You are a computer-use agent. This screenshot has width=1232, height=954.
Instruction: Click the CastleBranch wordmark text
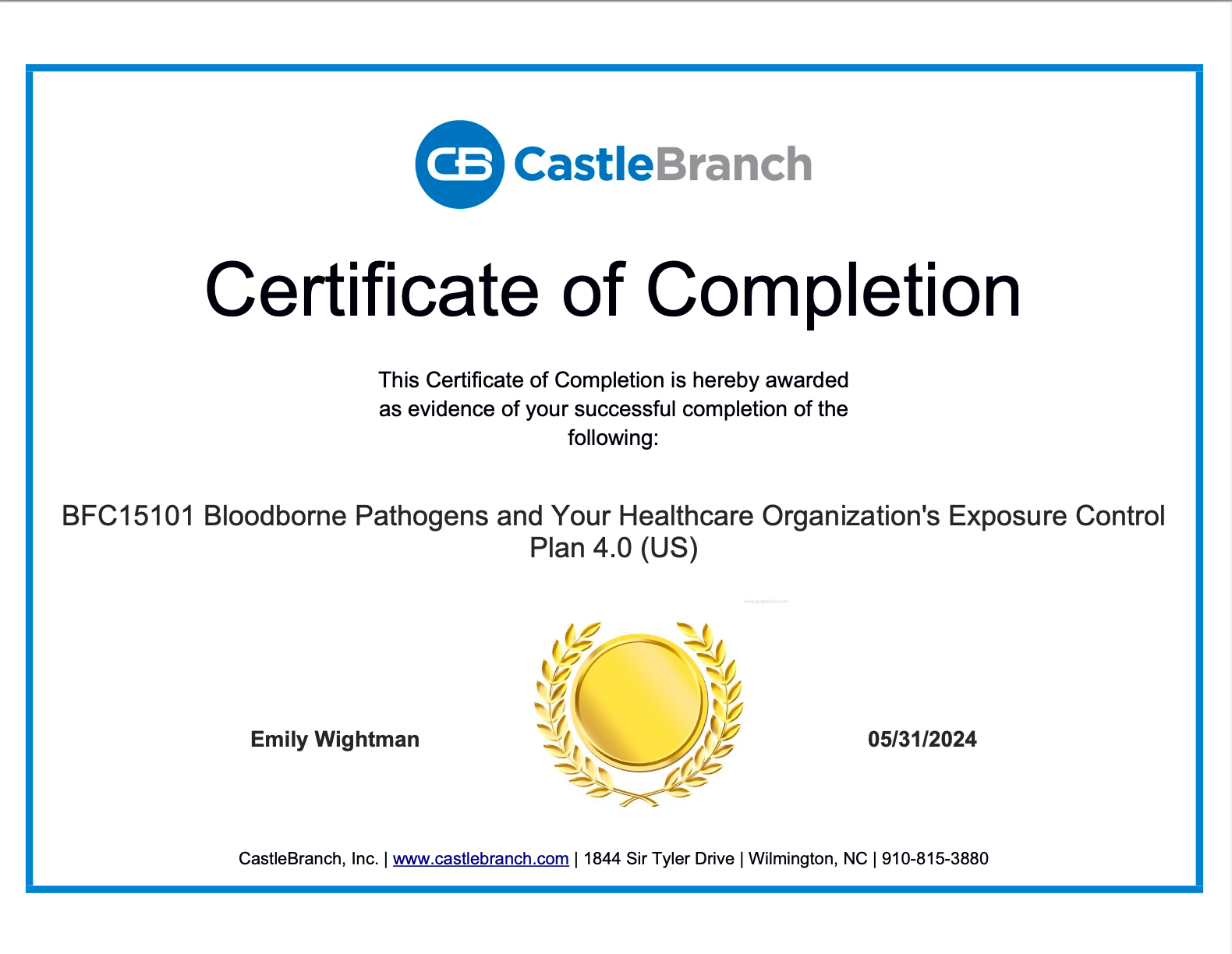pyautogui.click(x=663, y=164)
